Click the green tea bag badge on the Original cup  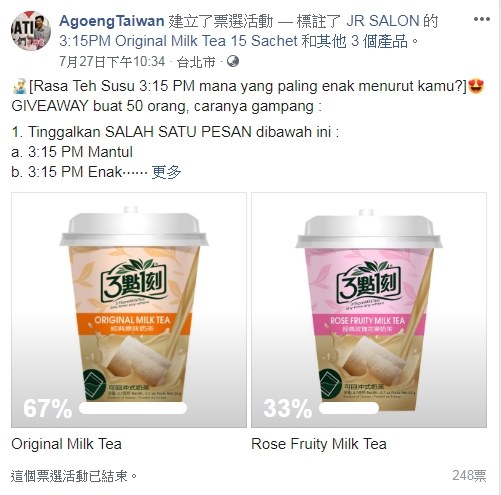(94, 384)
